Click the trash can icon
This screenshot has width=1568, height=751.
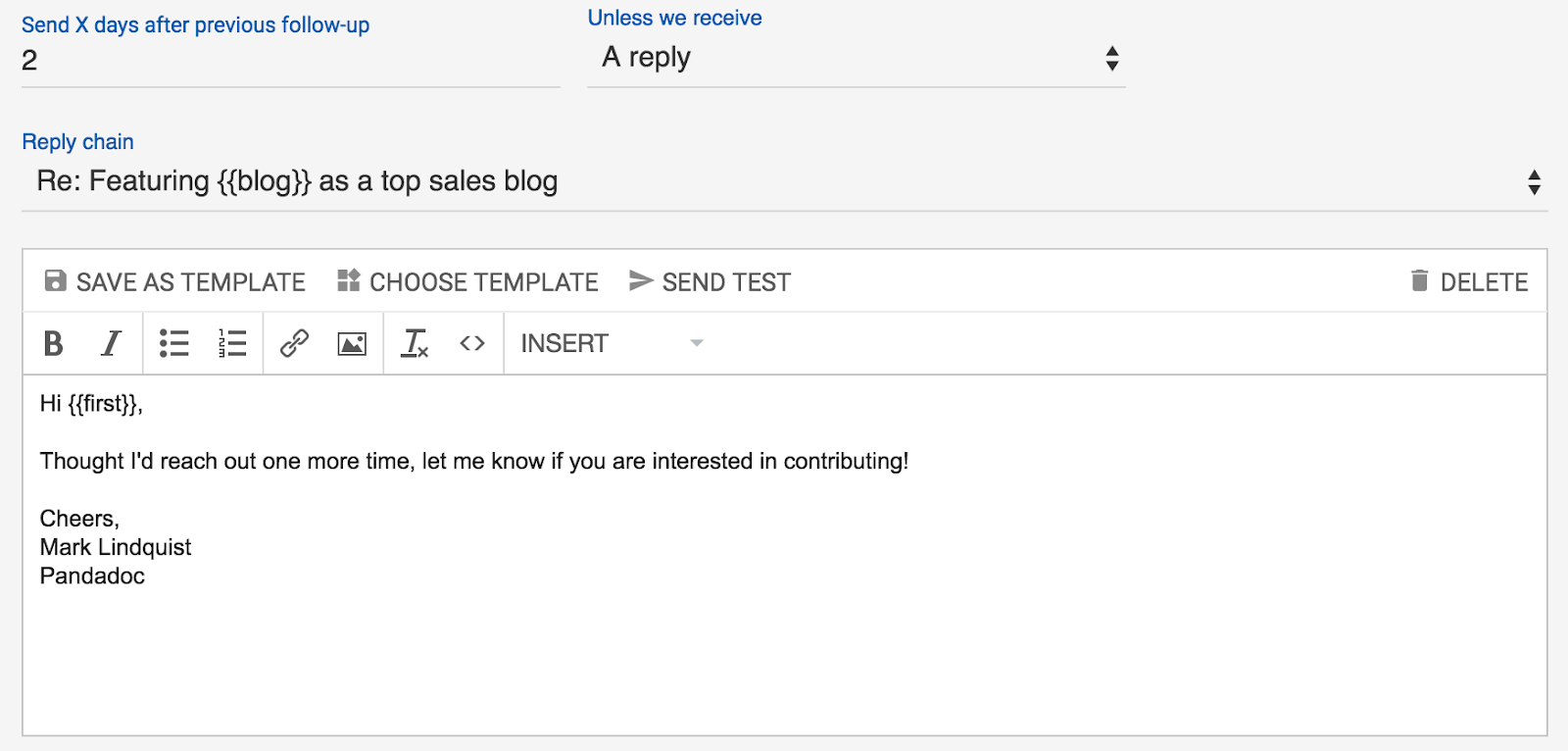click(x=1419, y=280)
